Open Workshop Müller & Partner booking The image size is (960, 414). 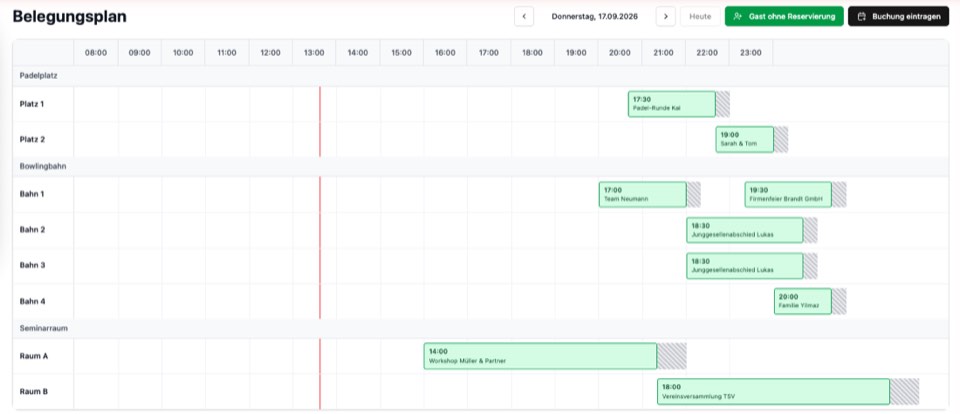coord(540,356)
